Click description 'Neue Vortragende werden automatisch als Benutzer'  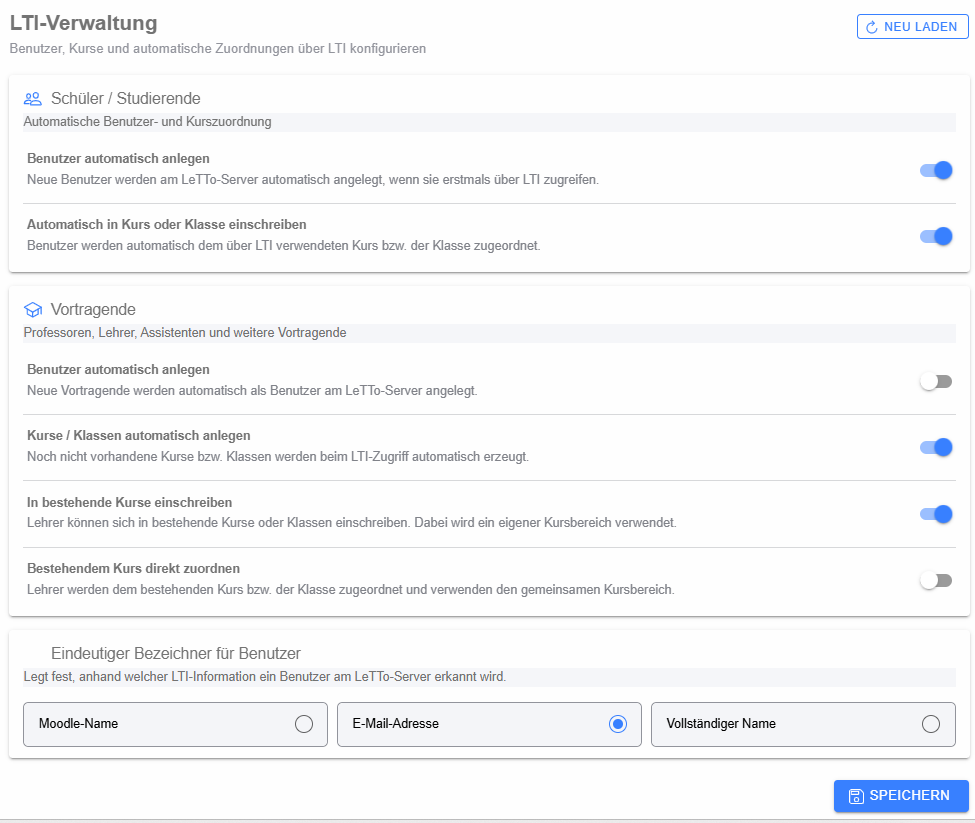pos(252,390)
